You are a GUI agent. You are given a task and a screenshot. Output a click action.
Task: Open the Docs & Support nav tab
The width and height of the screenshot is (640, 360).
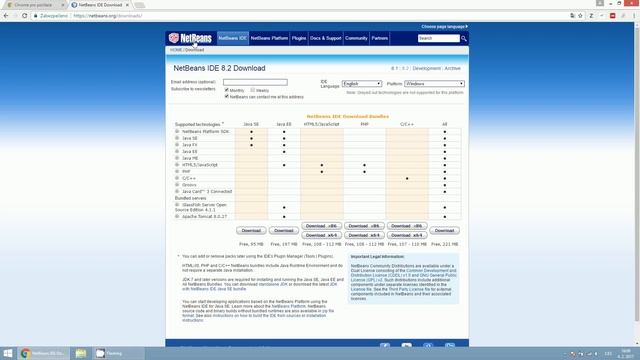pyautogui.click(x=325, y=38)
